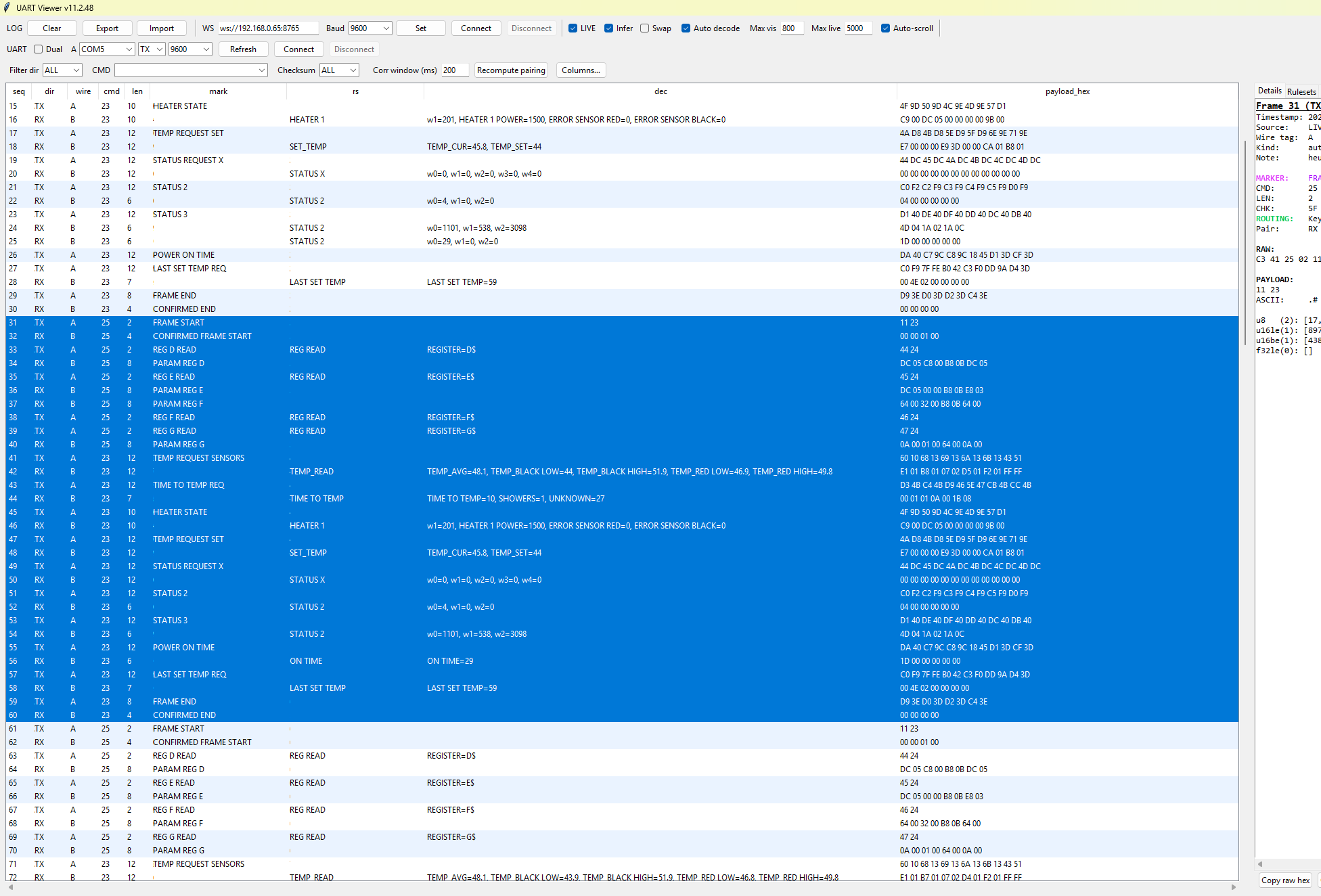Expand the COM5 port dropdown
Viewport: 1321px width, 896px height.
click(x=129, y=49)
